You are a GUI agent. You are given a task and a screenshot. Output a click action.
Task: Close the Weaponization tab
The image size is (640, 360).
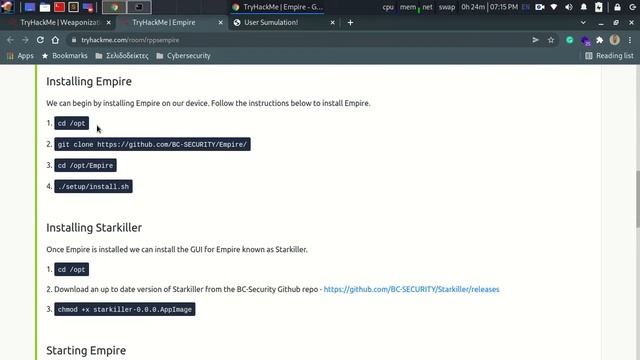pos(109,23)
